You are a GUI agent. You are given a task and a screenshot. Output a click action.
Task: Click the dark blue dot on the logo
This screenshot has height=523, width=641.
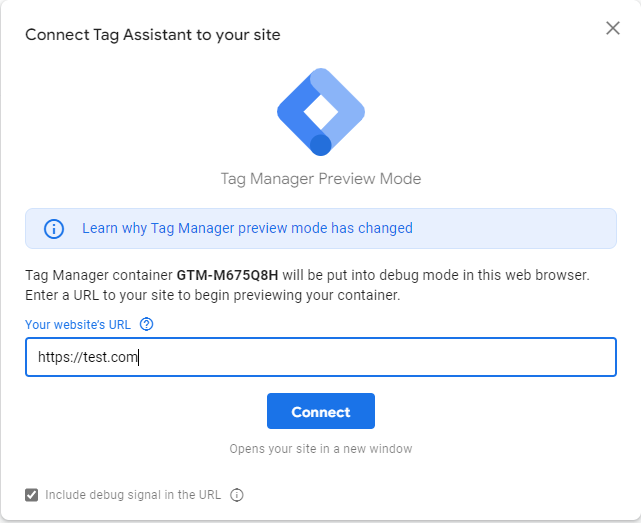[x=320, y=145]
